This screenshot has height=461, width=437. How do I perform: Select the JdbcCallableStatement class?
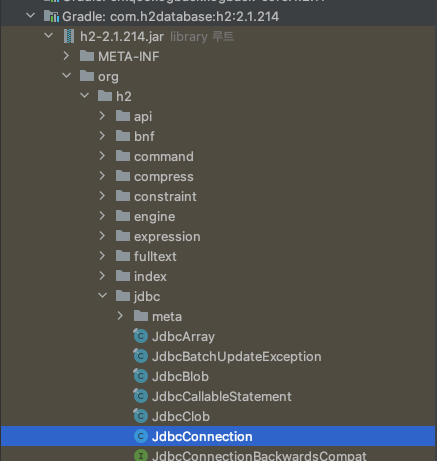click(222, 397)
